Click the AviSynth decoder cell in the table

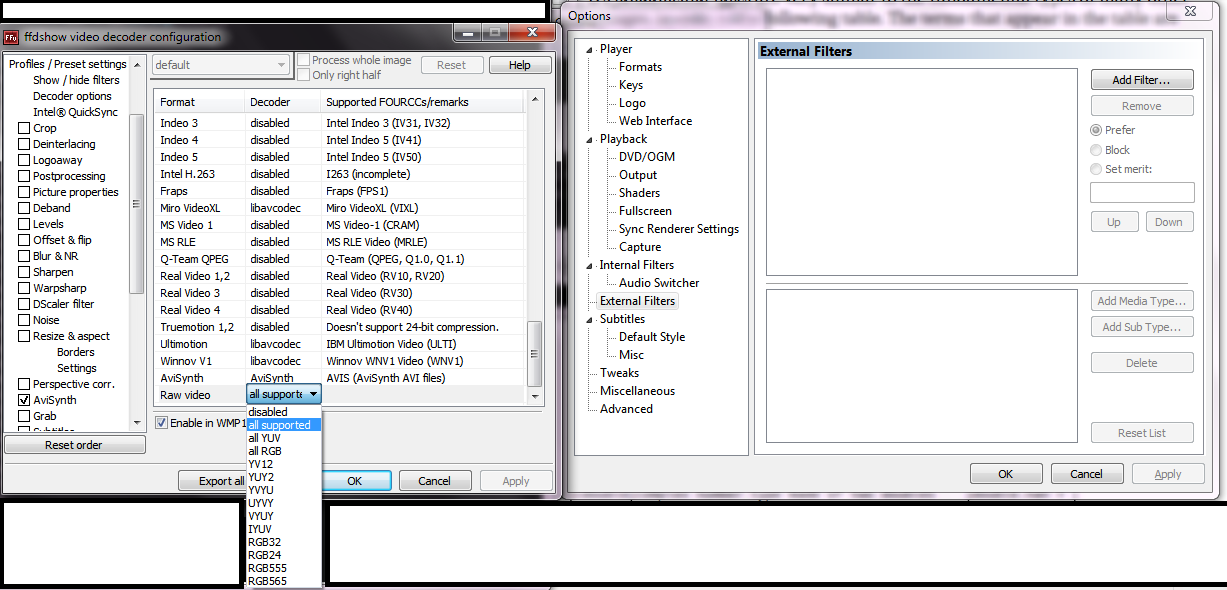(x=272, y=378)
